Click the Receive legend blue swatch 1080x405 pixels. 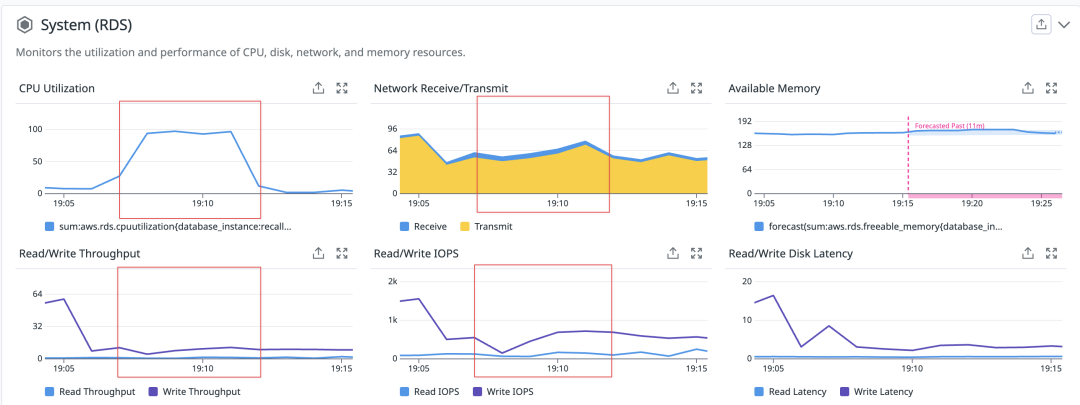tap(404, 226)
